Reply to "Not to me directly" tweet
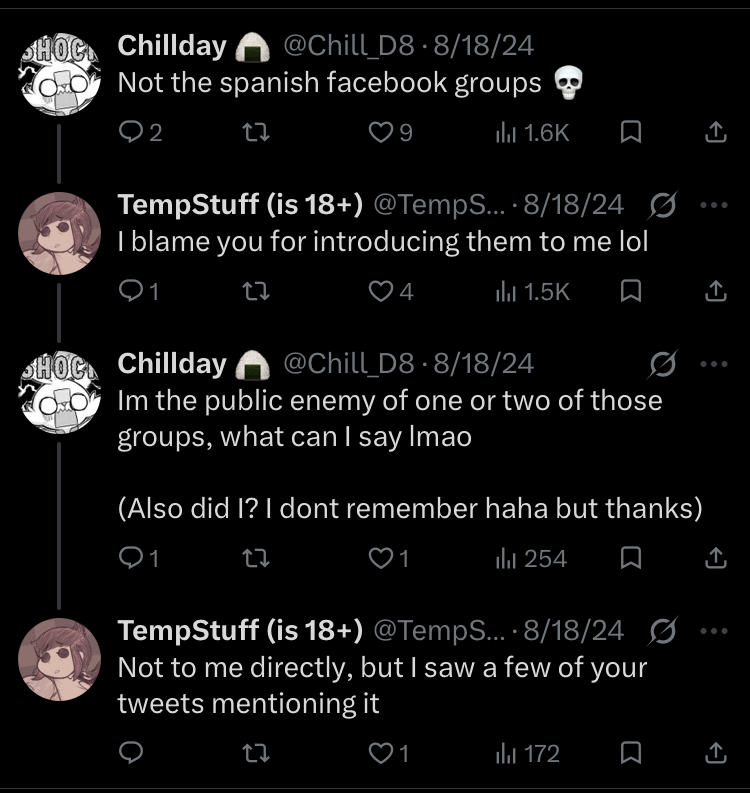Image resolution: width=750 pixels, height=793 pixels. 131,753
